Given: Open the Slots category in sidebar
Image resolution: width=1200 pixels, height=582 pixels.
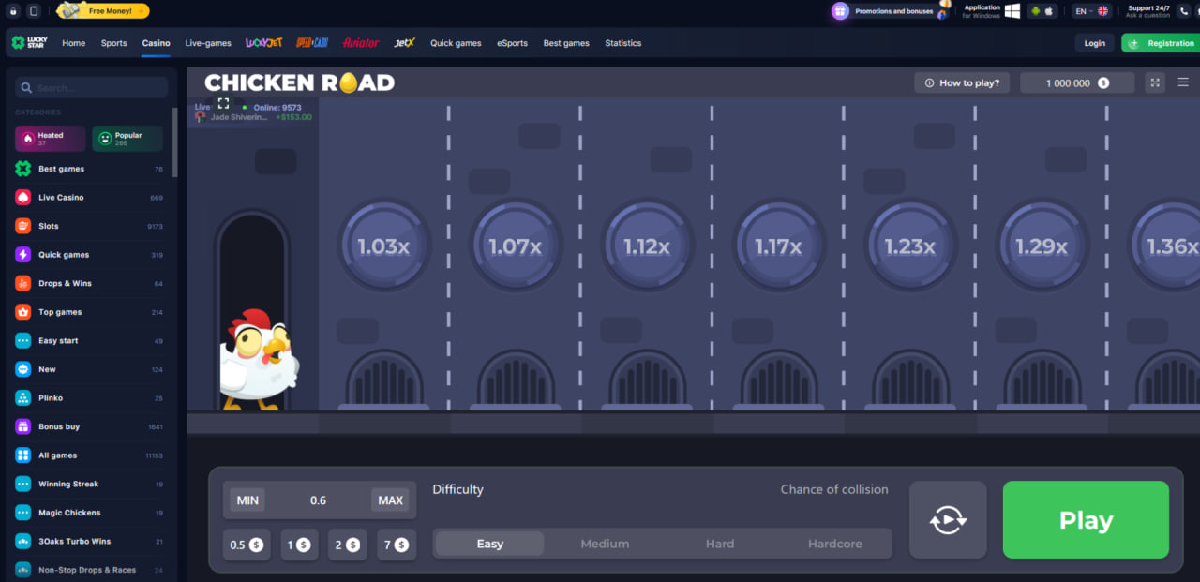Looking at the screenshot, I should (48, 226).
